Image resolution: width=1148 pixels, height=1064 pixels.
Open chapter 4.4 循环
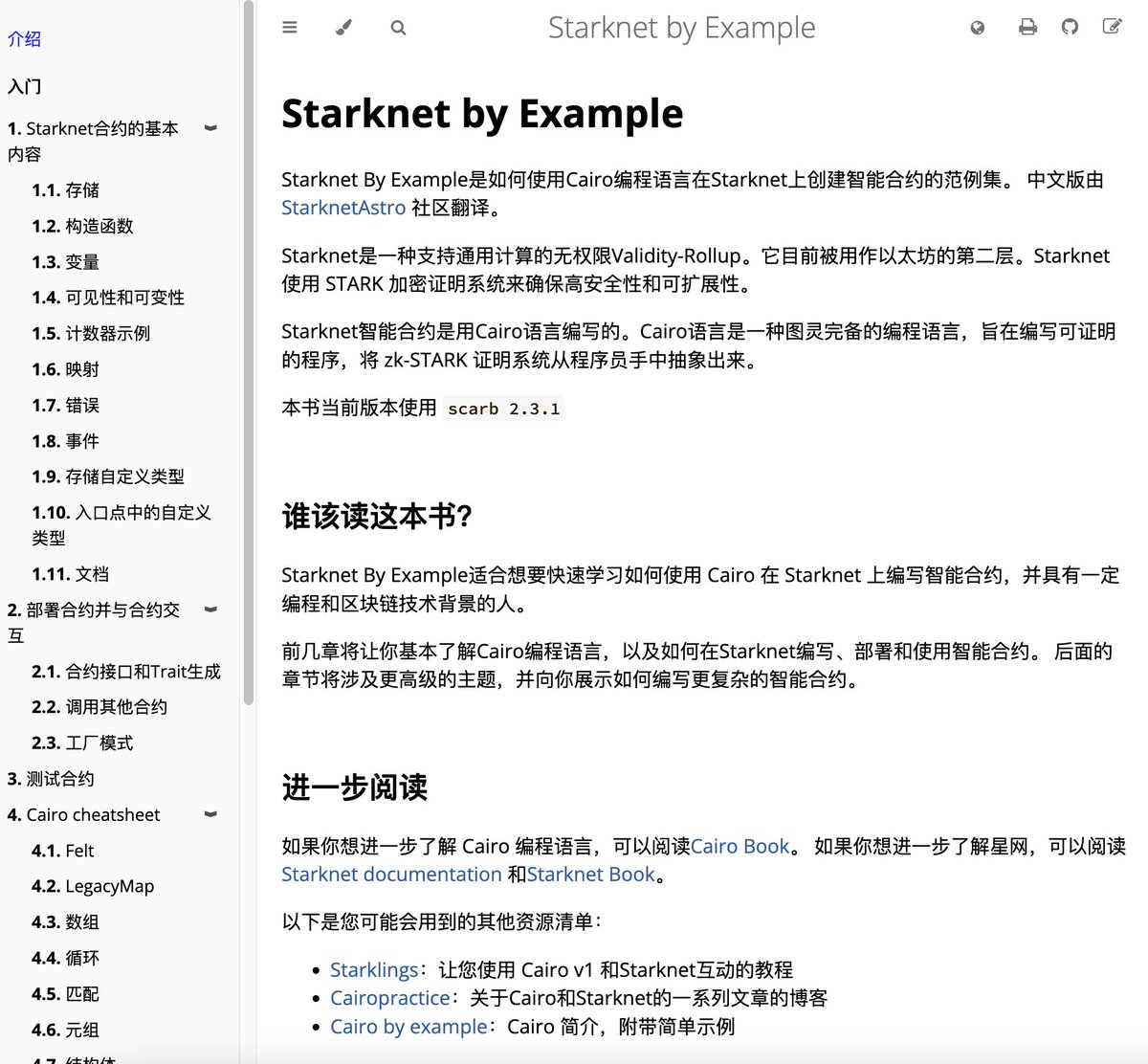65,958
